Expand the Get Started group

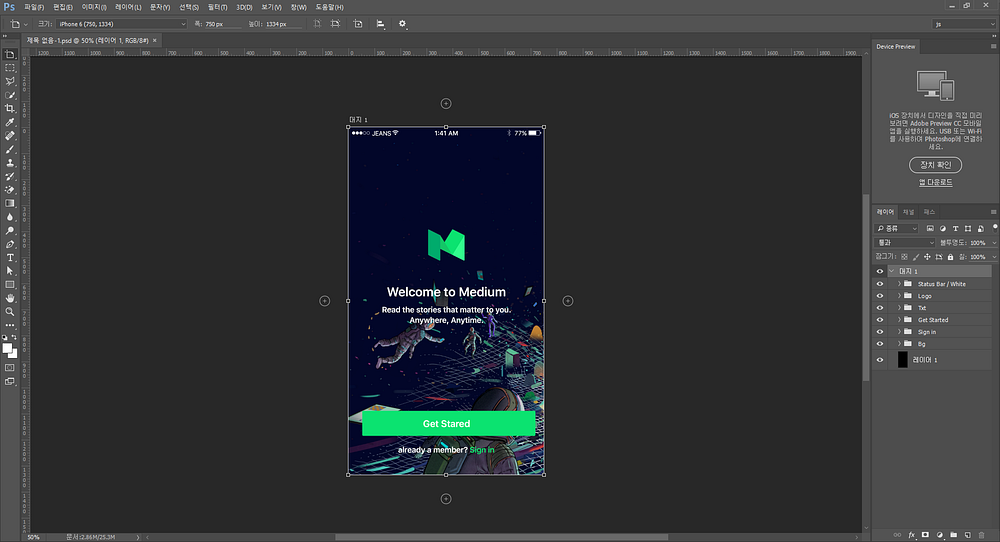[899, 319]
